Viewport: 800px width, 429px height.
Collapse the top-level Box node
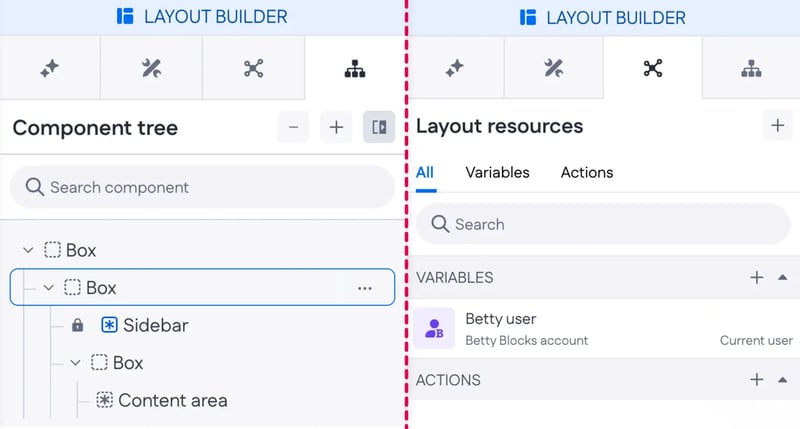[x=28, y=250]
